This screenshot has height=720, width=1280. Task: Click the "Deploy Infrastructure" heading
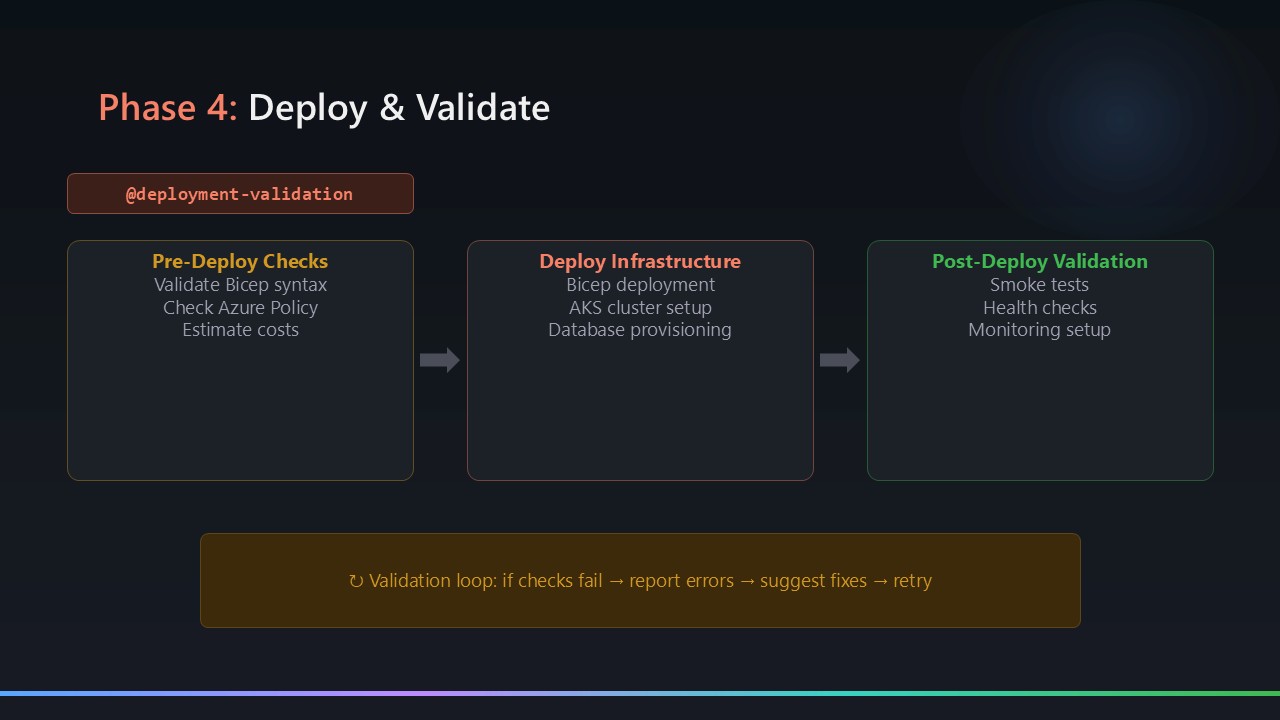point(640,261)
